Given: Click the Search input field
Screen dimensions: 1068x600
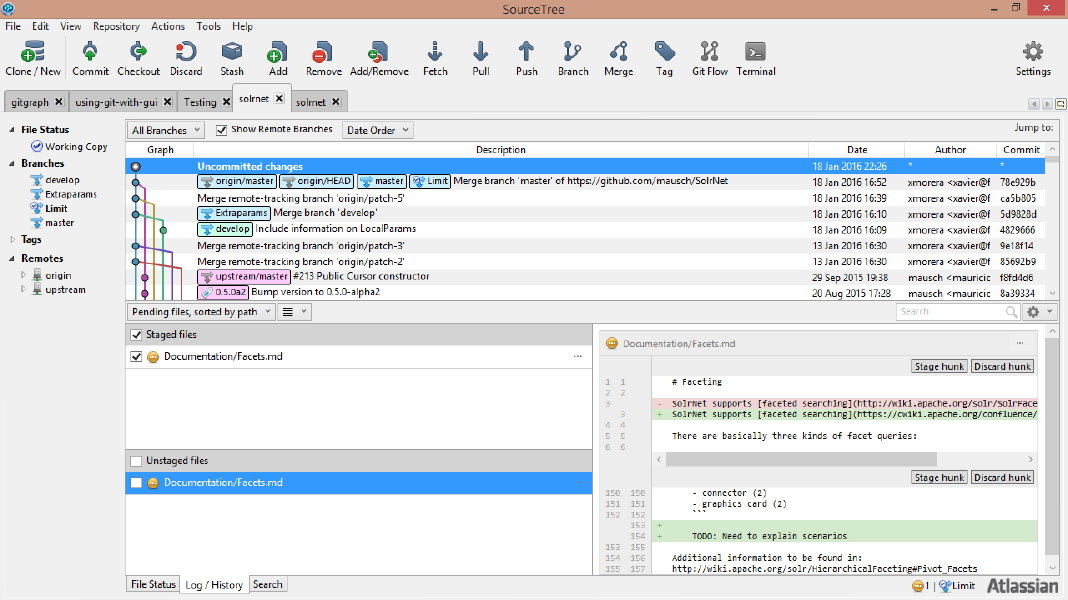Looking at the screenshot, I should point(951,311).
